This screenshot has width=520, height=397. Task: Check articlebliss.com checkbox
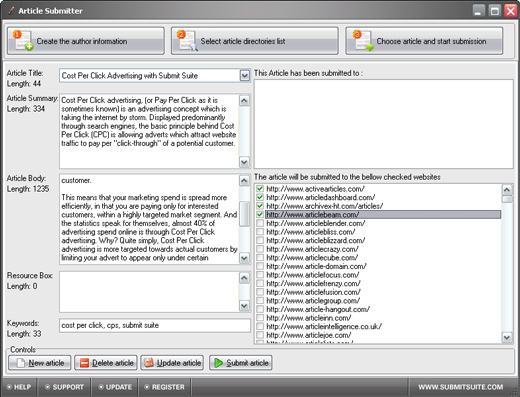pos(260,232)
